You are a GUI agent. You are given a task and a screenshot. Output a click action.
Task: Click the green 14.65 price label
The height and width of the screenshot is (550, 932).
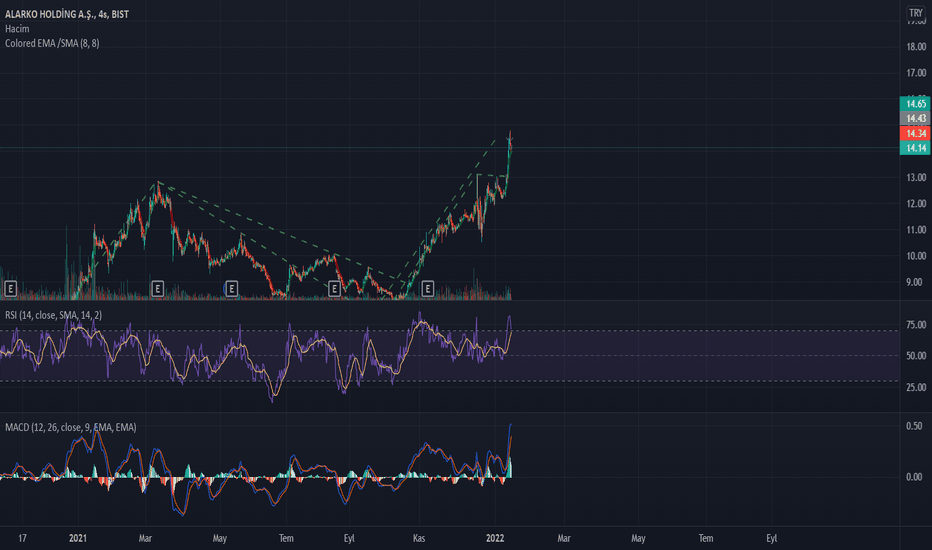pos(915,103)
